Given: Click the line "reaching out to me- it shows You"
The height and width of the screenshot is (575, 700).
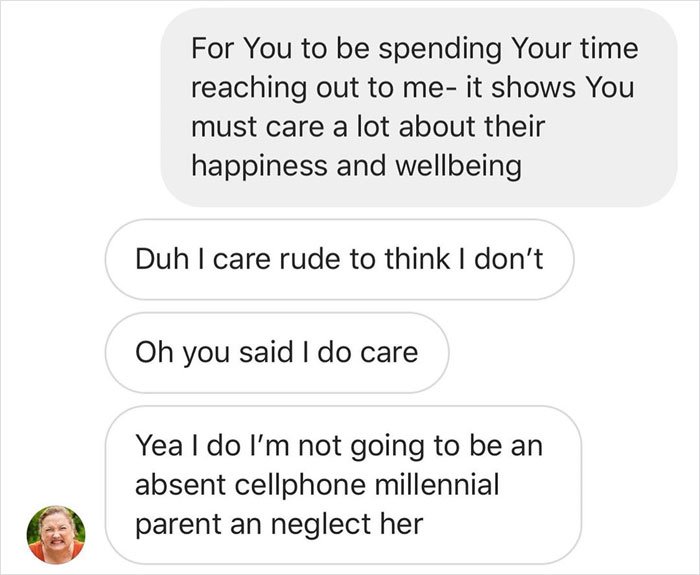Looking at the screenshot, I should pos(413,86).
